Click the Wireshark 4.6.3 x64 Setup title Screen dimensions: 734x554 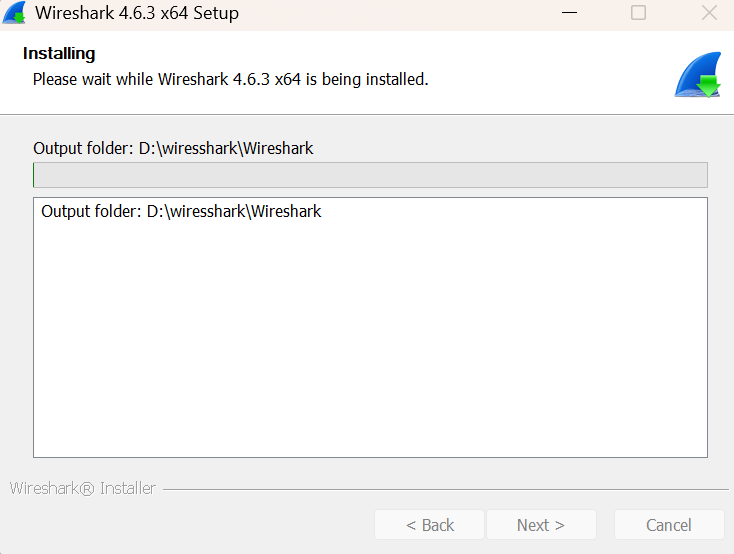pos(137,13)
